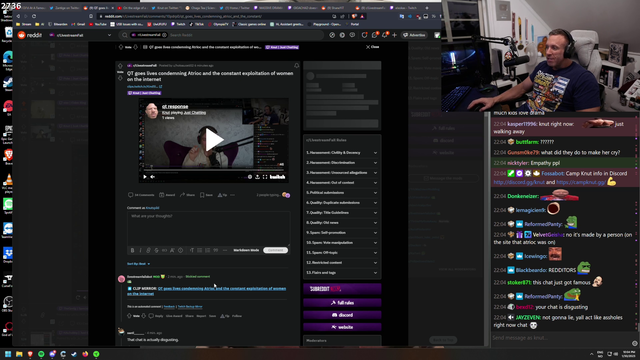The height and width of the screenshot is (360, 640).
Task: Open the 'website' sidebar button
Action: (342, 327)
